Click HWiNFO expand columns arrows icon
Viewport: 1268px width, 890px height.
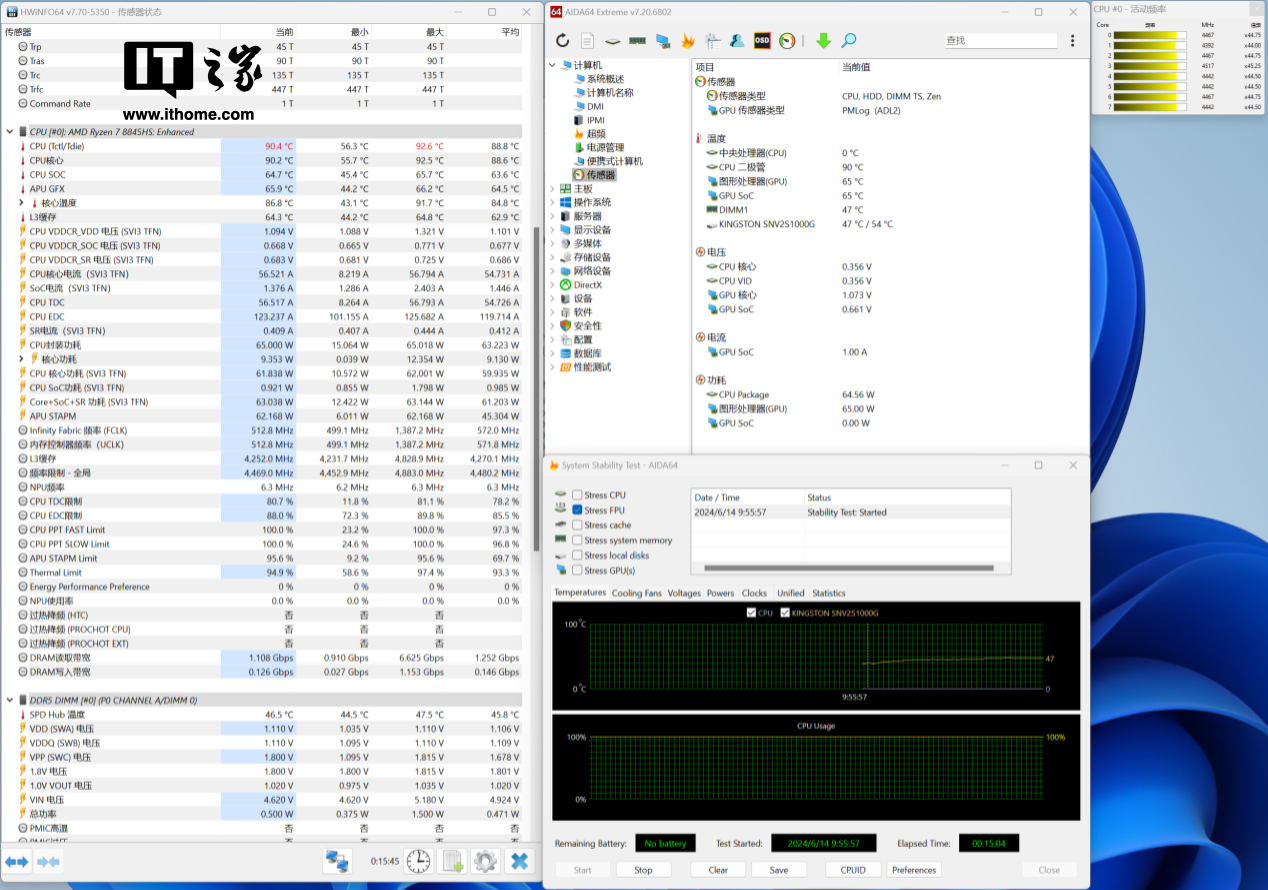coord(17,861)
